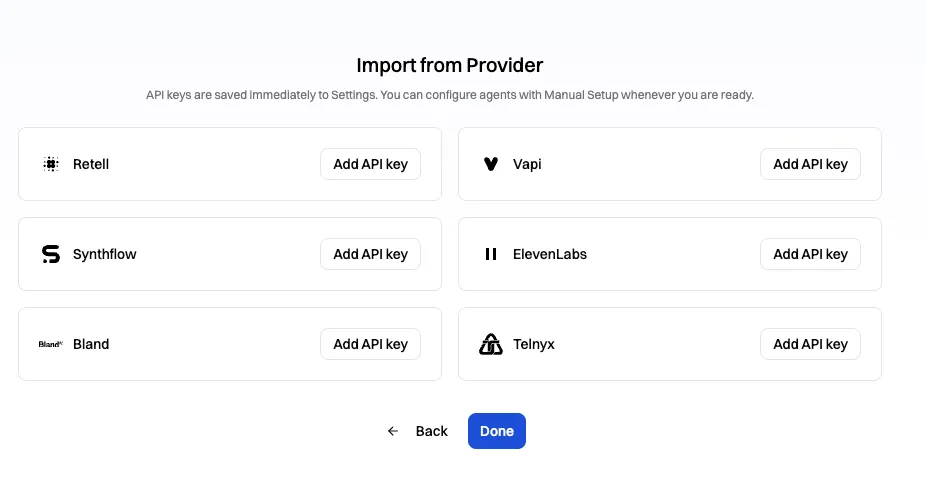The width and height of the screenshot is (925, 504).
Task: Add an API key for Synthflow
Action: point(370,254)
